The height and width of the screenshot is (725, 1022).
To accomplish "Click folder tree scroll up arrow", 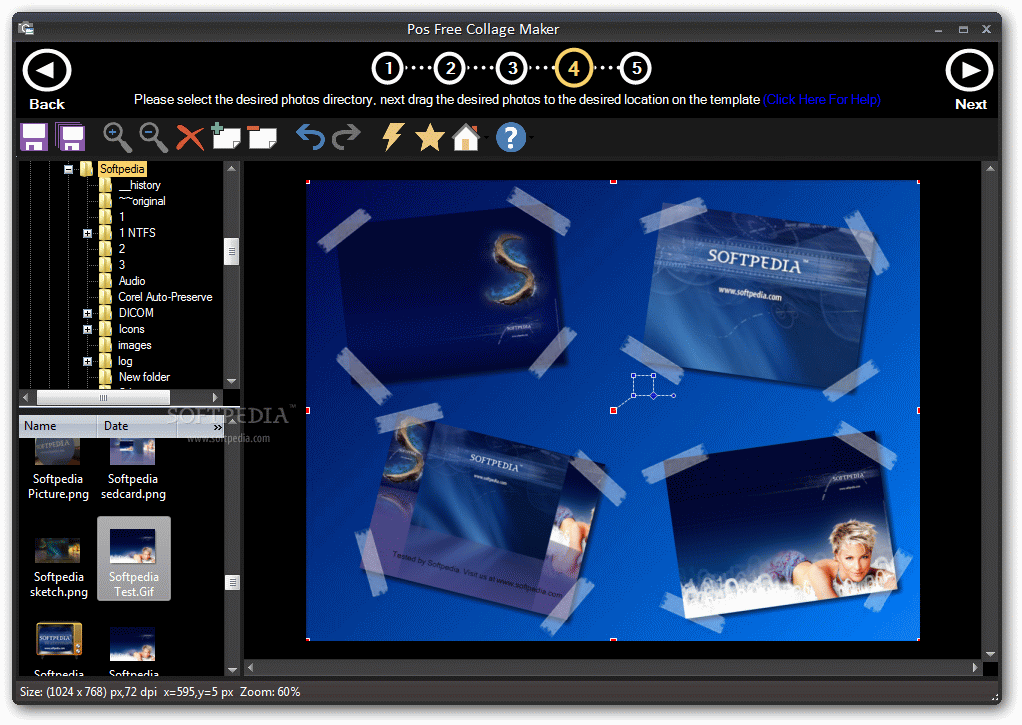I will (x=231, y=168).
